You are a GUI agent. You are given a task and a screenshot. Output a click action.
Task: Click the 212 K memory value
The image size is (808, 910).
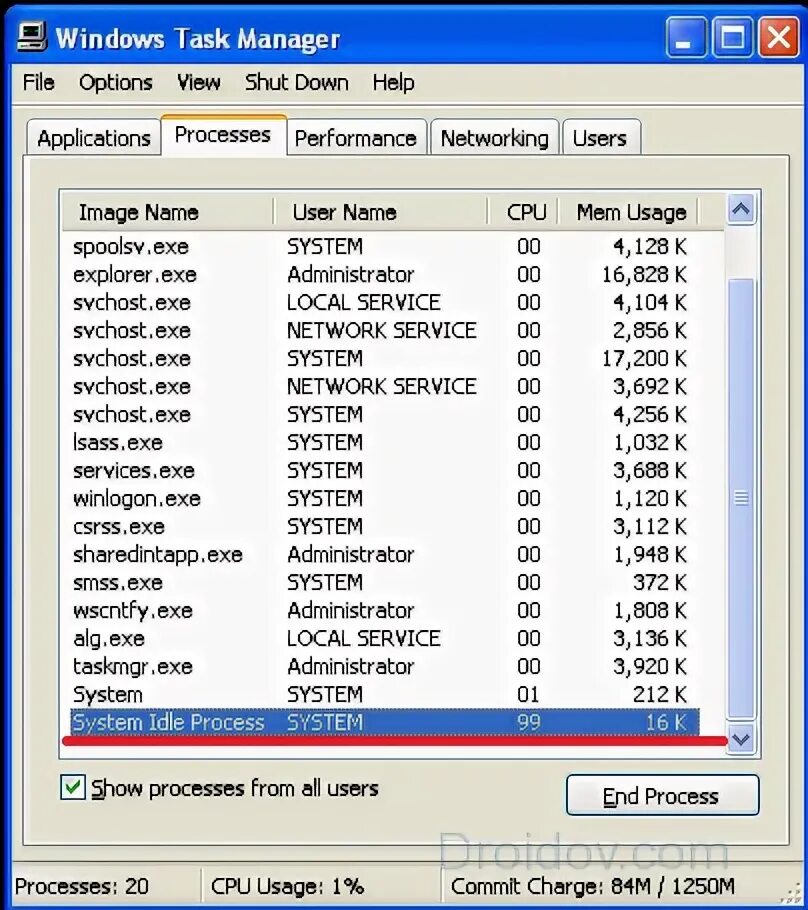click(660, 694)
